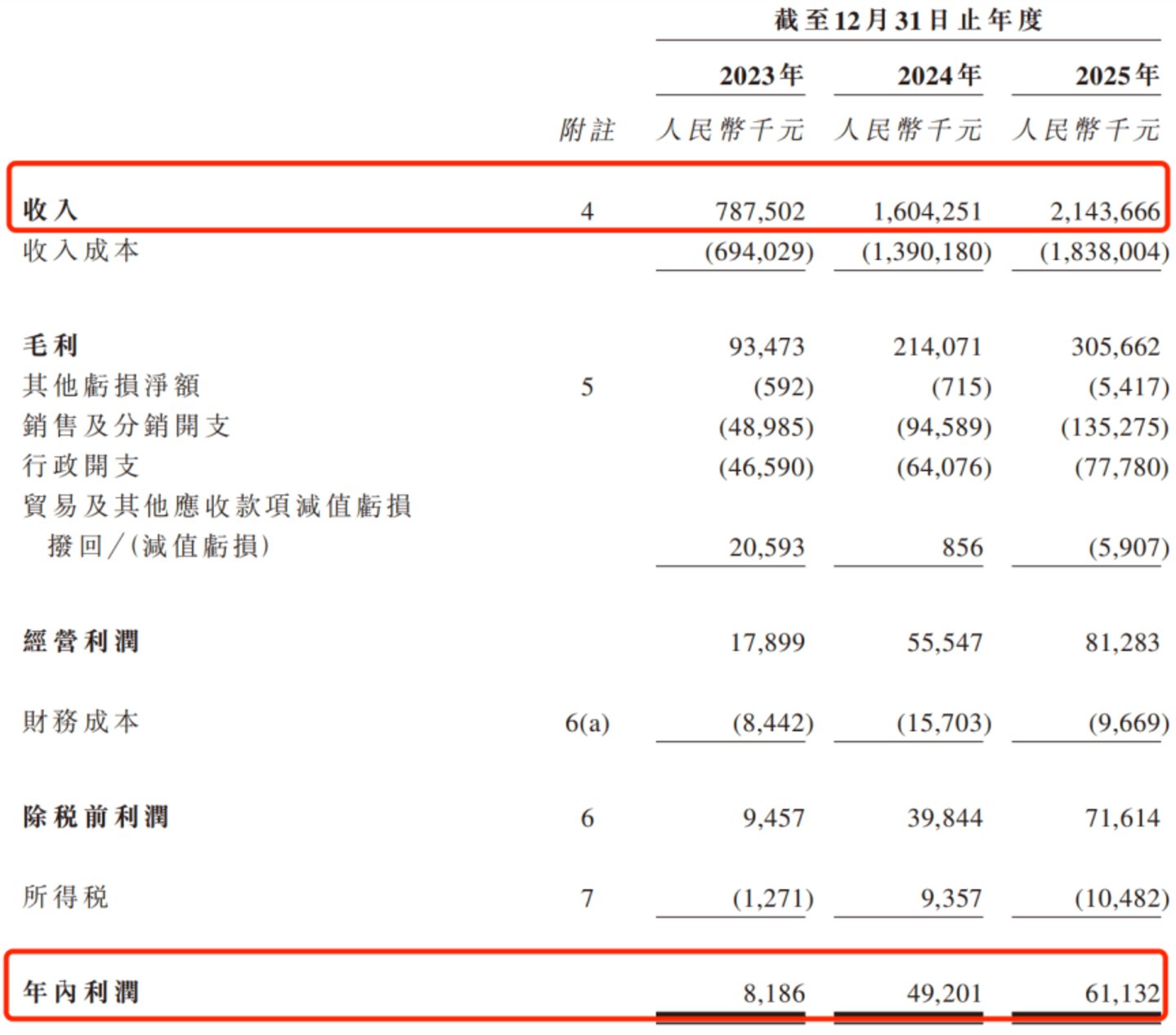Click the 2023 profit for year 8,186
The width and height of the screenshot is (1176, 1035).
coord(774,993)
